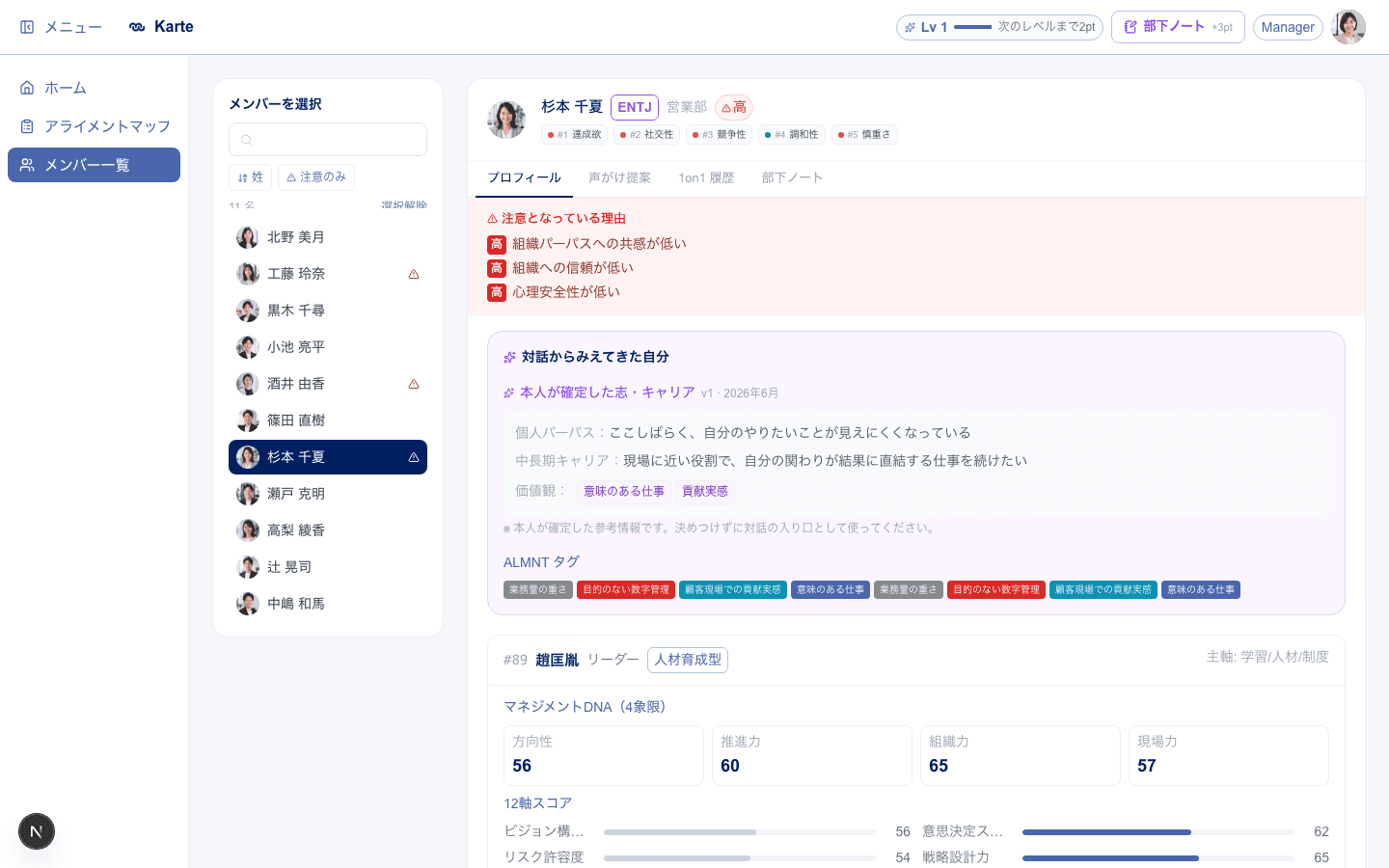This screenshot has height=868, width=1389.
Task: Select member 黒木 千尋
Action: (x=328, y=311)
